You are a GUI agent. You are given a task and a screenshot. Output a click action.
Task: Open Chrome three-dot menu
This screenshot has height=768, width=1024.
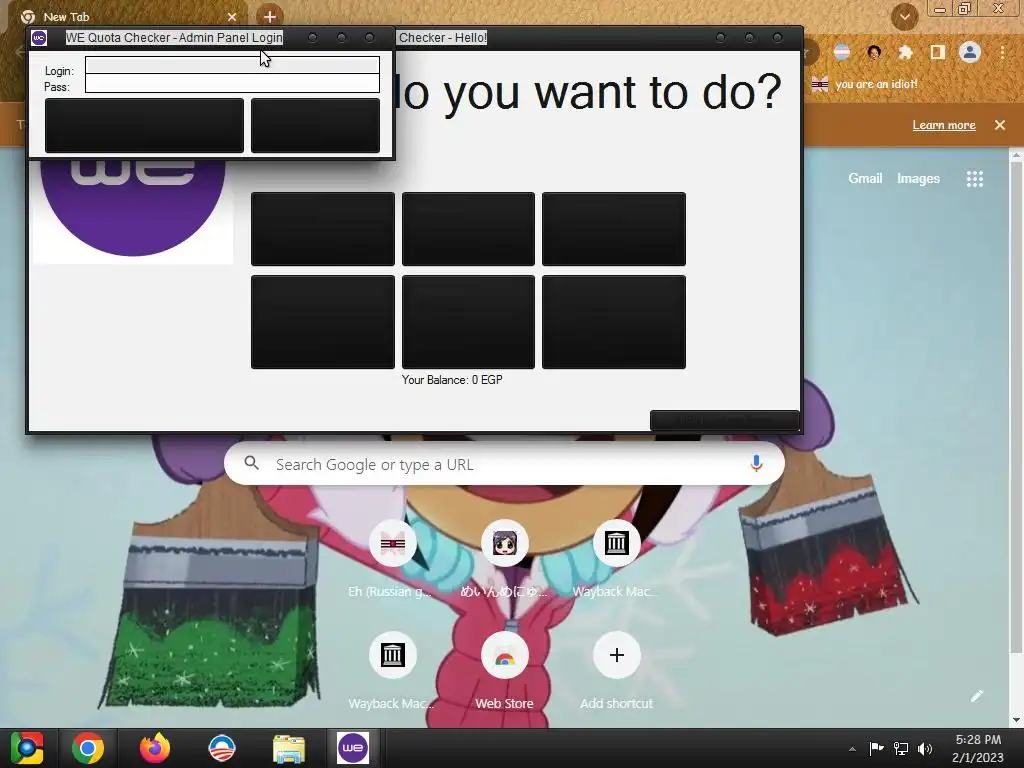click(x=1002, y=52)
